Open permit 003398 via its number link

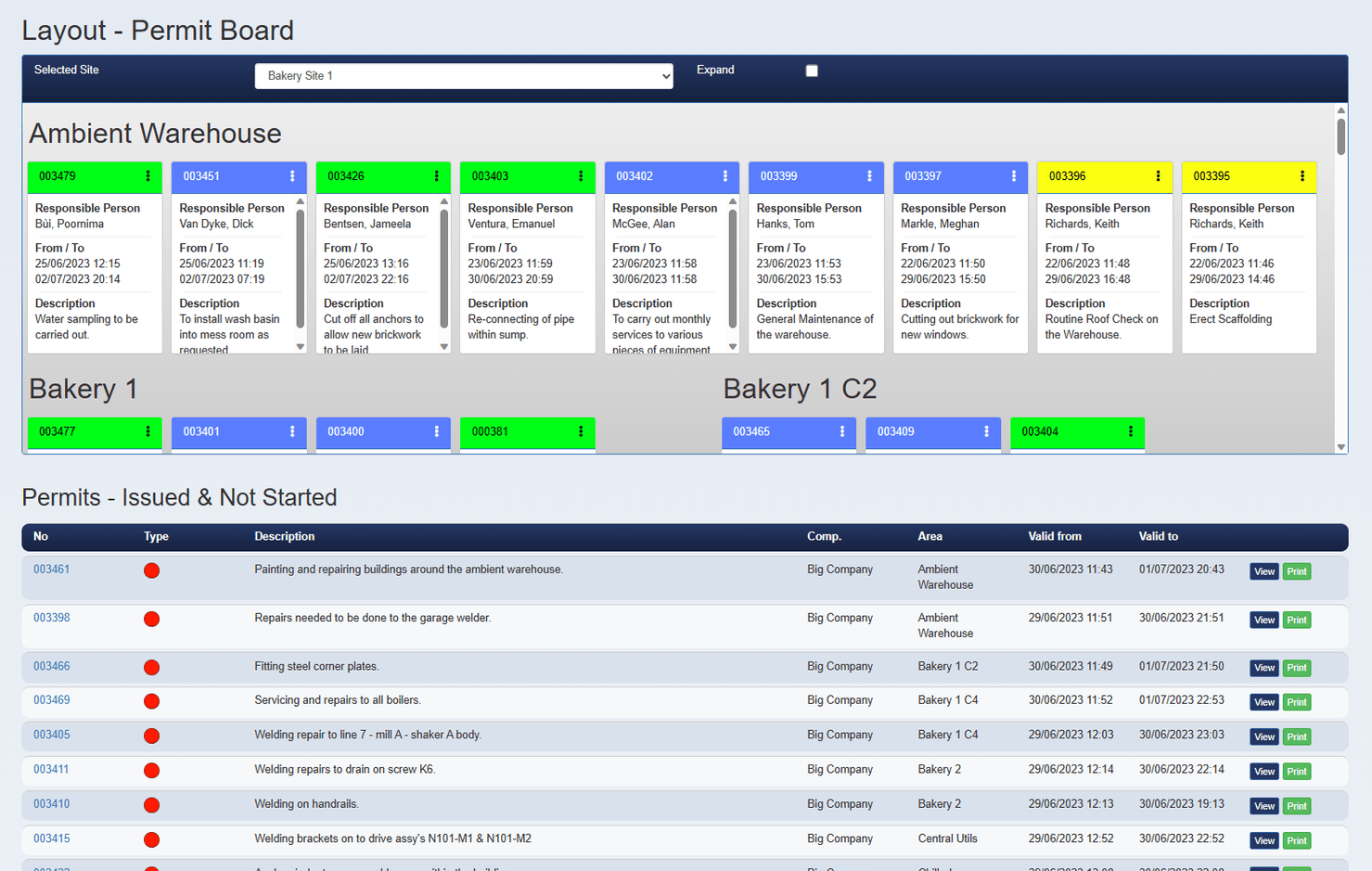[x=51, y=618]
